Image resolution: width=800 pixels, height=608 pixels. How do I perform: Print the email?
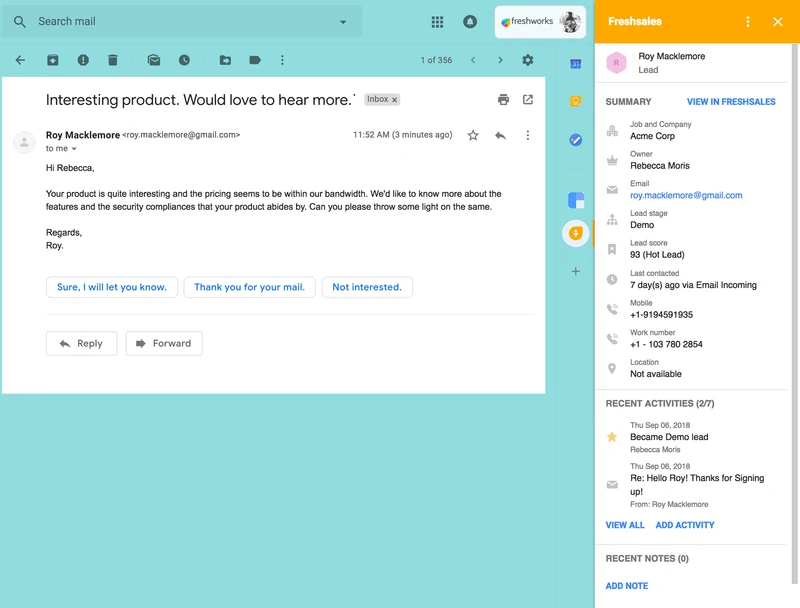[503, 99]
